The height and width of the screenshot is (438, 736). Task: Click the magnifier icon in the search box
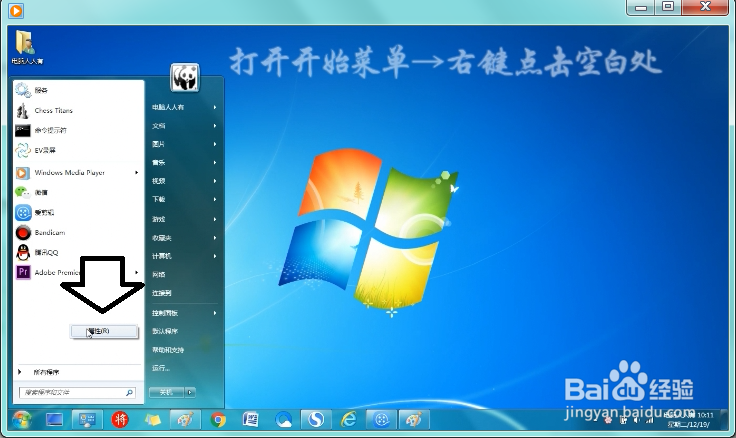(x=129, y=392)
